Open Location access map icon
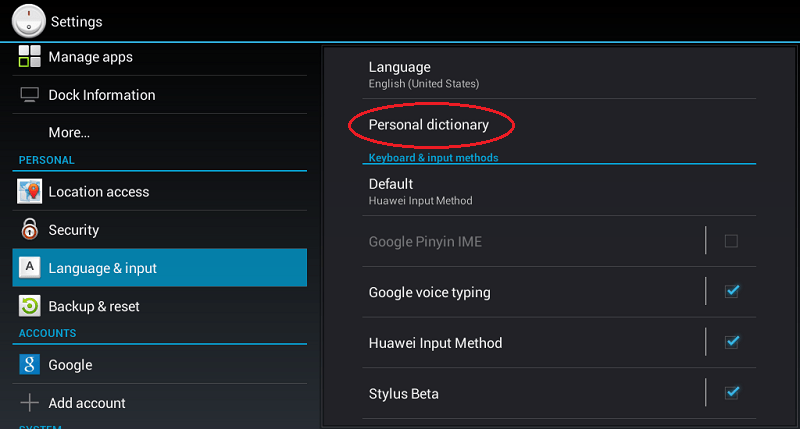This screenshot has width=800, height=429. pyautogui.click(x=30, y=191)
